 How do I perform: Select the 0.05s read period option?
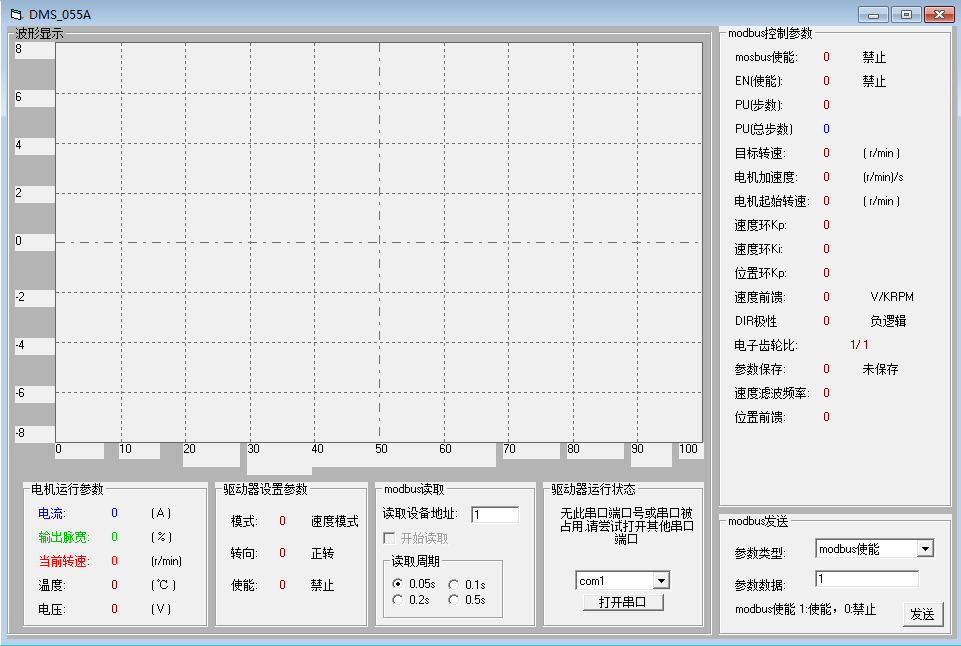[x=398, y=584]
